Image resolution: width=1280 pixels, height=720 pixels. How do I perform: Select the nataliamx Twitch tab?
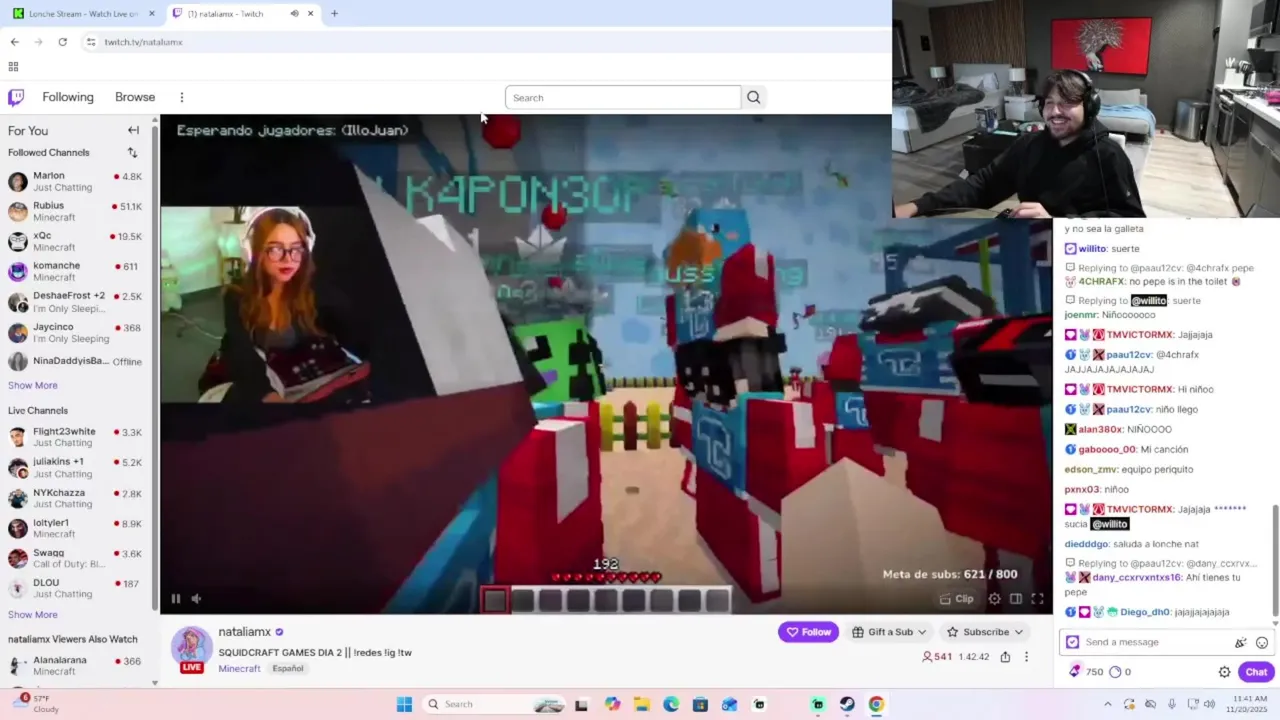tap(243, 13)
